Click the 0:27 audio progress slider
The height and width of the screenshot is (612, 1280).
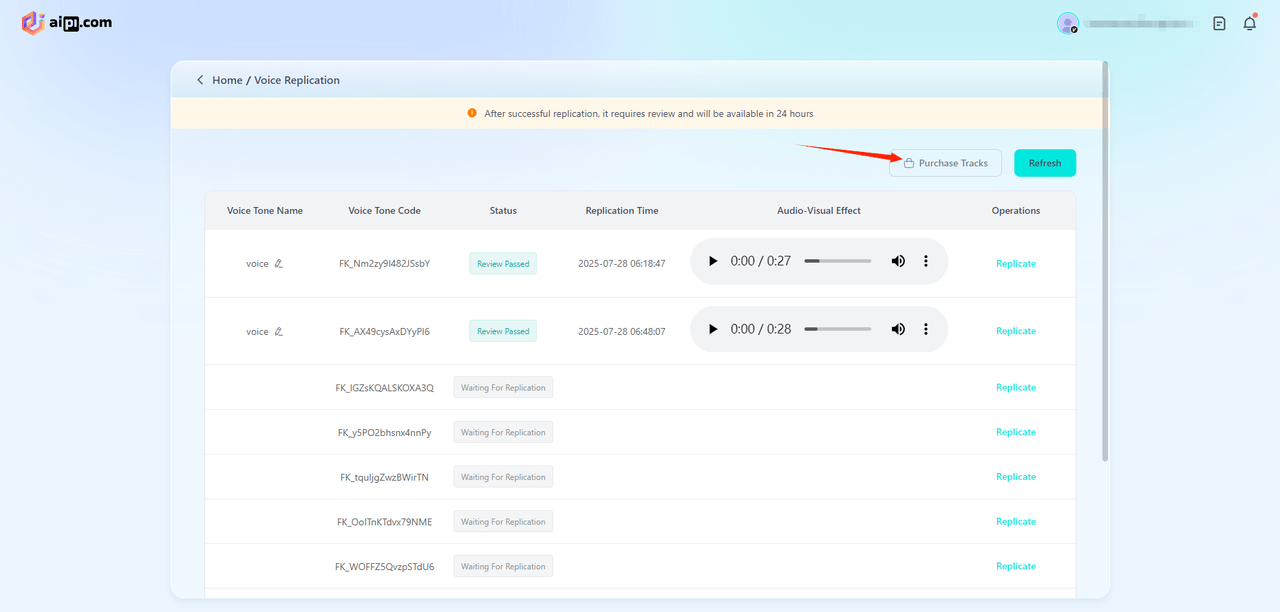(837, 261)
